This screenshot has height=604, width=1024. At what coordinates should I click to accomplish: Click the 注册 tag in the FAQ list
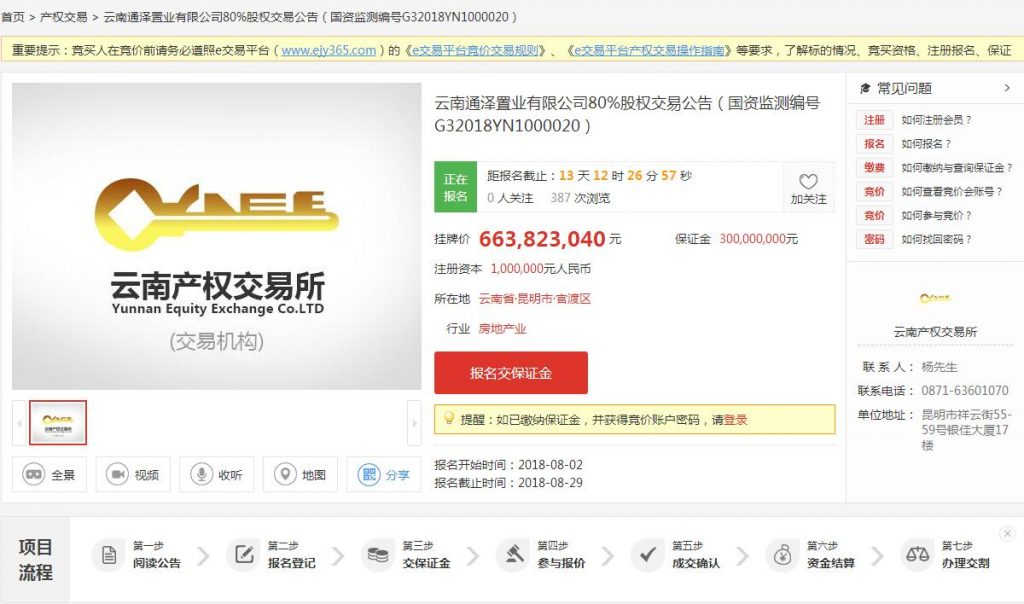[874, 120]
